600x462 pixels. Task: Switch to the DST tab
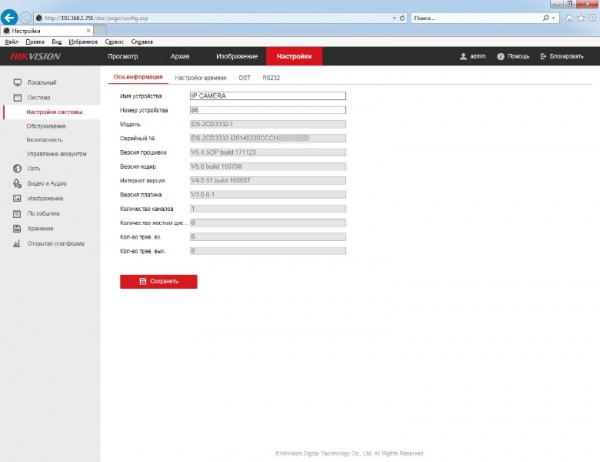(x=245, y=78)
